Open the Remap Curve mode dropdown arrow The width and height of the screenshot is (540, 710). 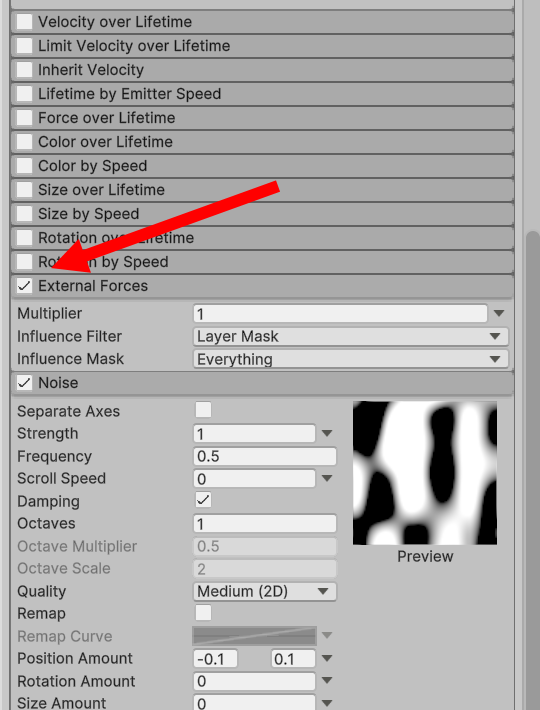327,636
